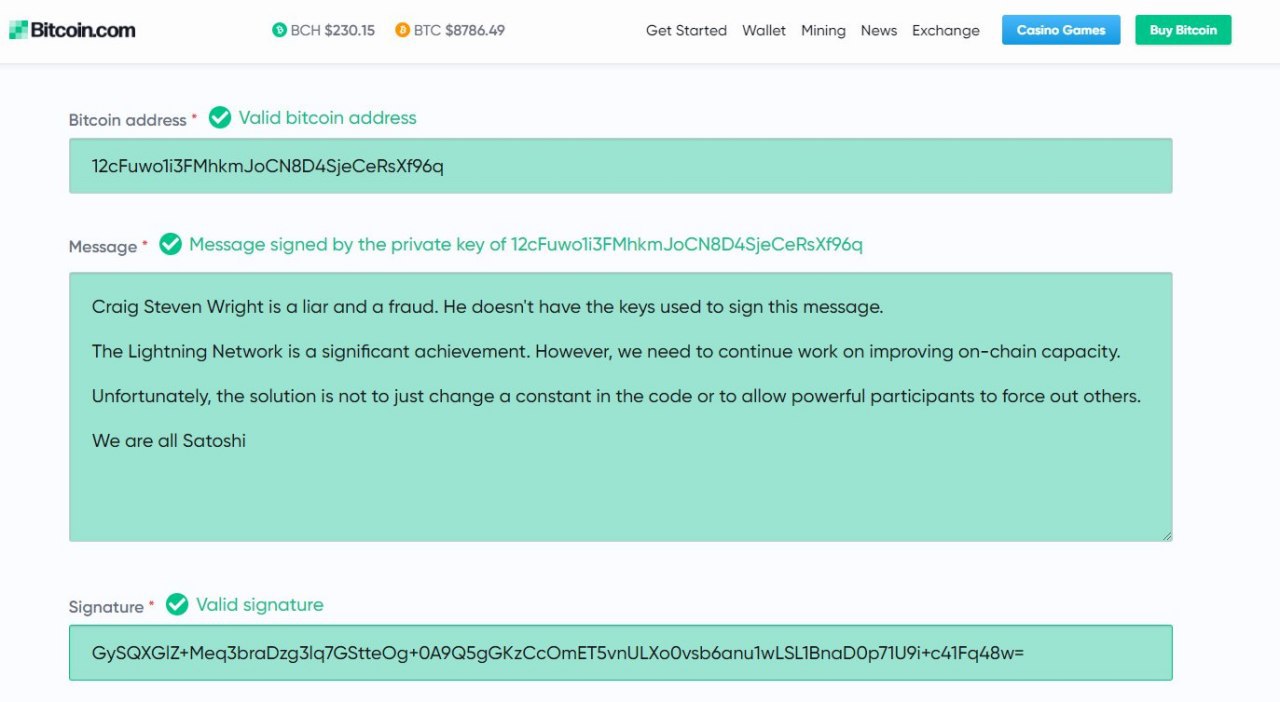Open the Get Started menu
The image size is (1280, 702).
coord(686,30)
